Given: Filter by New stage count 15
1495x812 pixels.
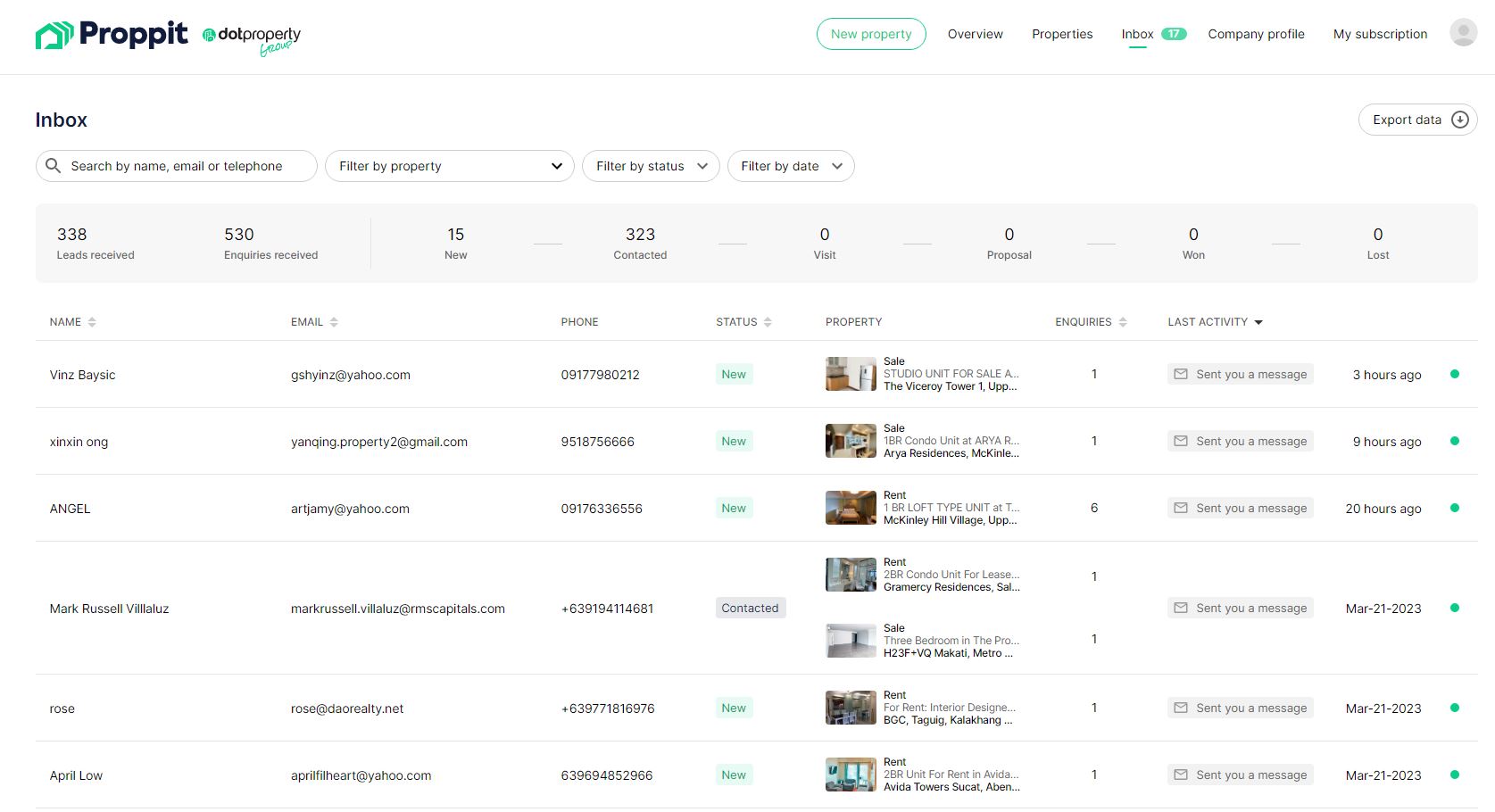Looking at the screenshot, I should coord(456,243).
